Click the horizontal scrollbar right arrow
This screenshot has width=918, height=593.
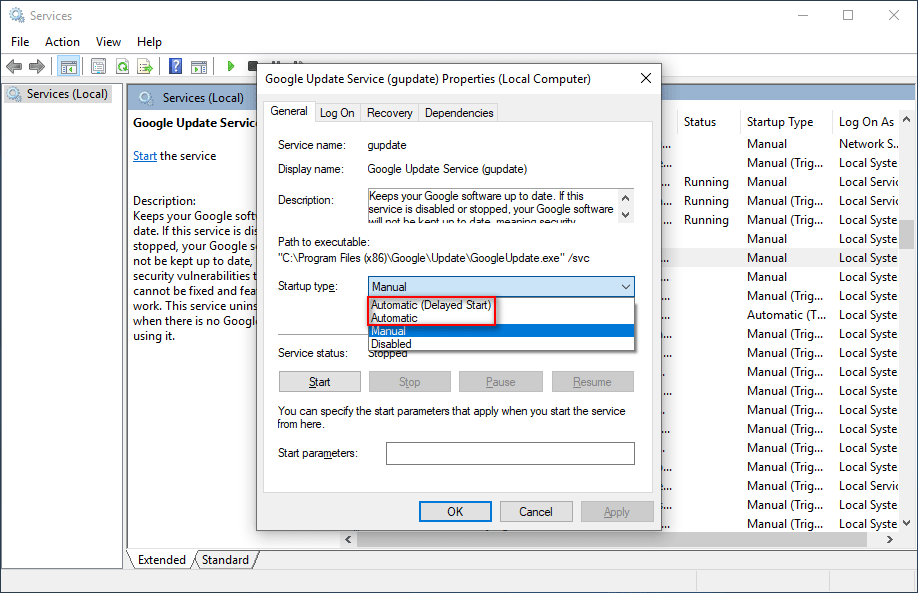(890, 539)
